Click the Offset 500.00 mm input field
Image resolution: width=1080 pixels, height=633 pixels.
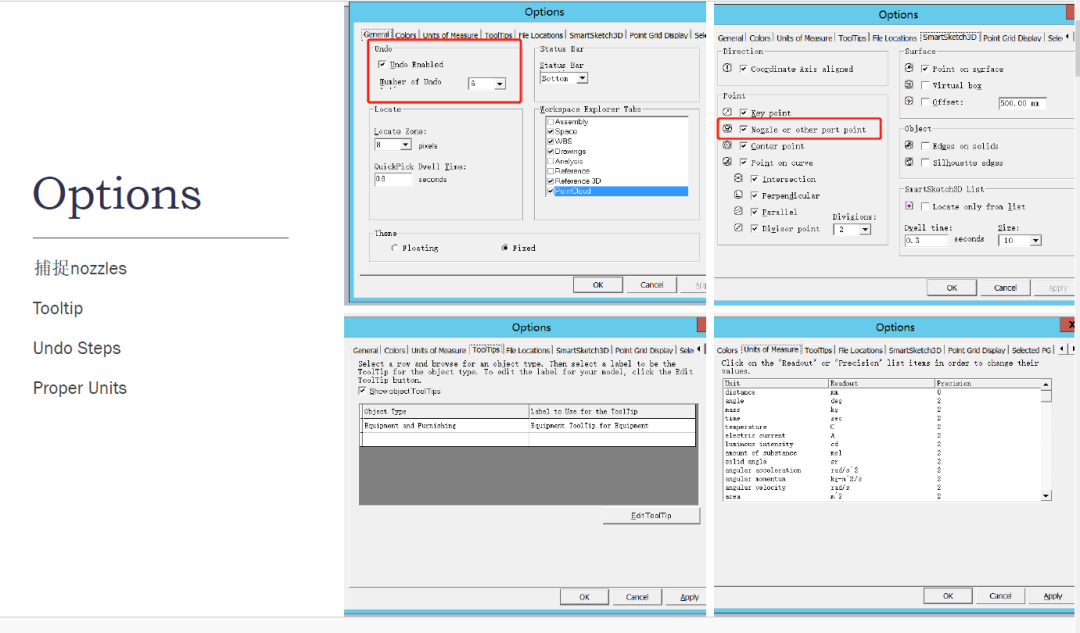1021,103
